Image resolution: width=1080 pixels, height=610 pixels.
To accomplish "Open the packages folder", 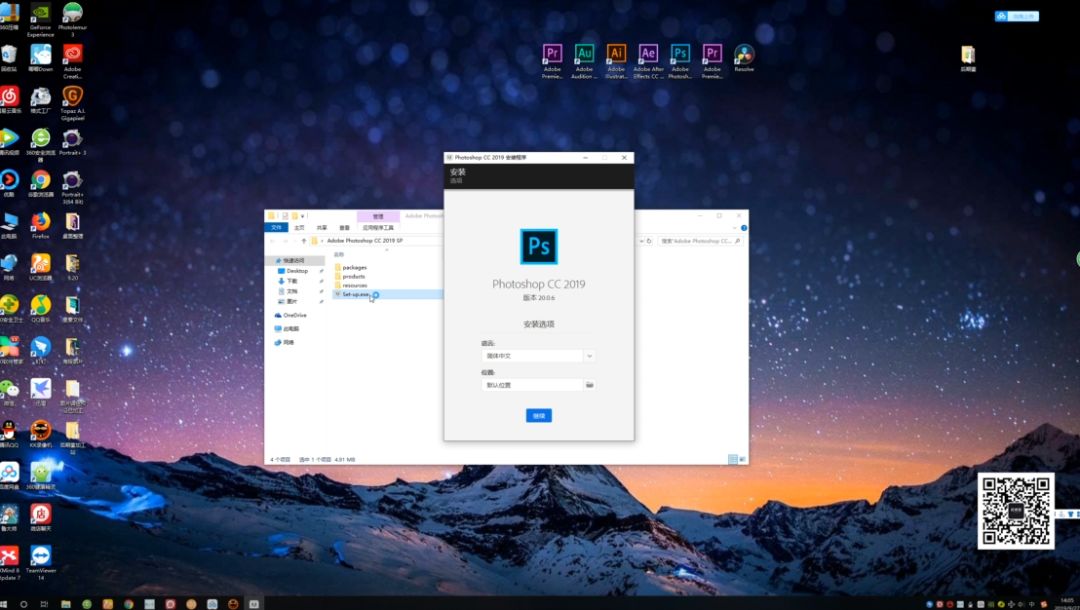I will [x=355, y=267].
